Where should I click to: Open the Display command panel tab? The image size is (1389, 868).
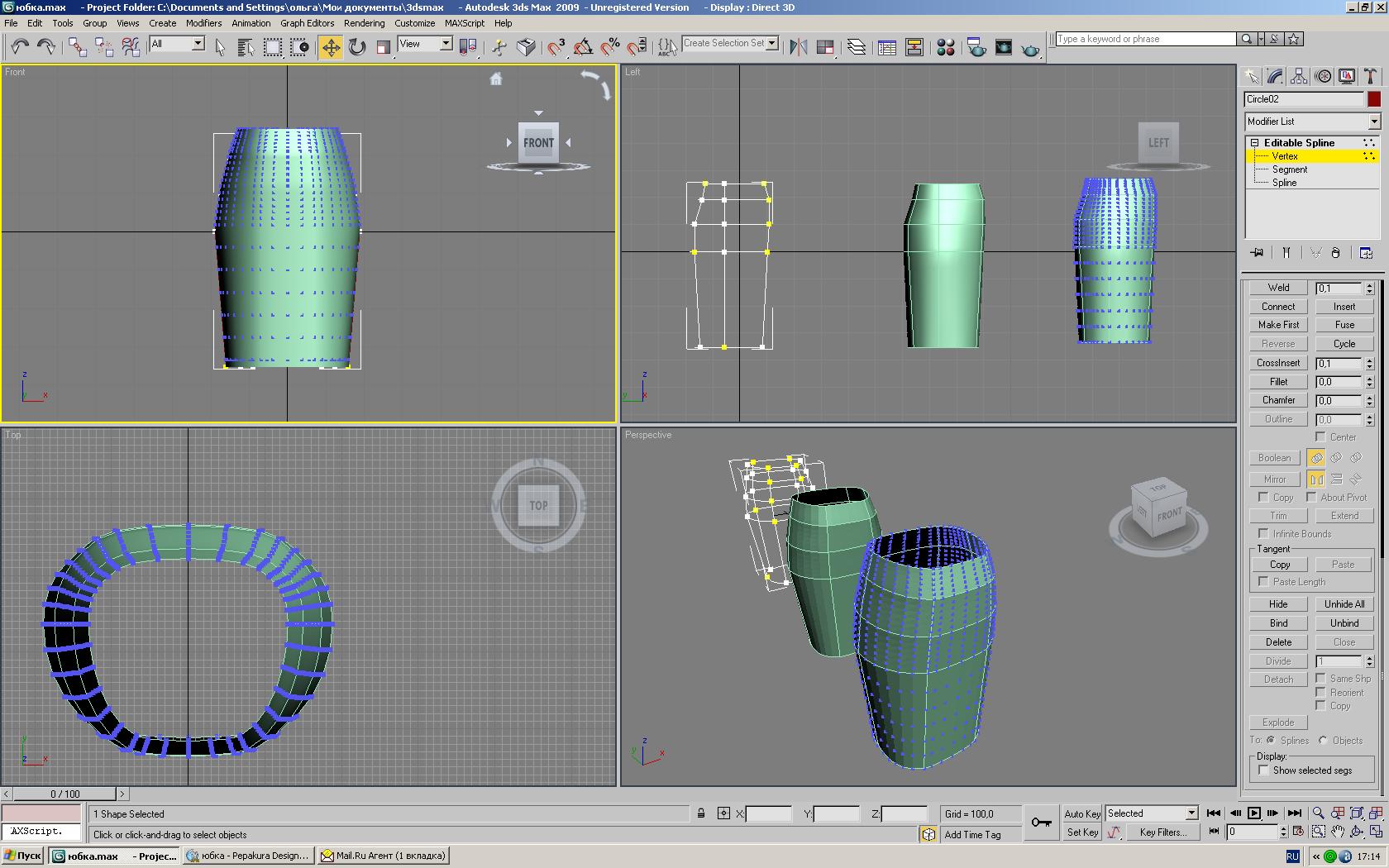pos(1347,77)
